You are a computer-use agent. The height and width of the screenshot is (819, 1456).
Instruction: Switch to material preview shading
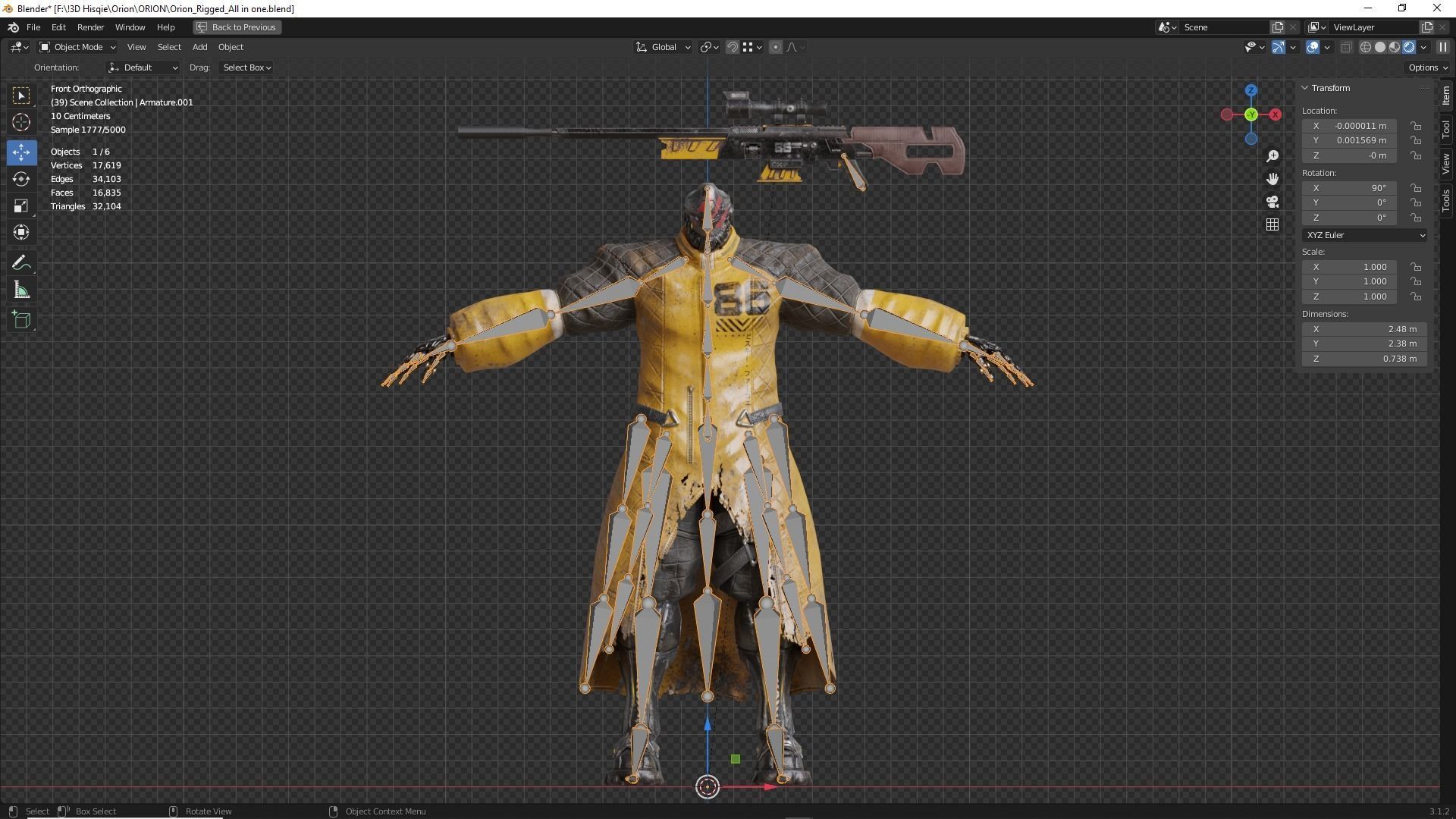(x=1395, y=47)
